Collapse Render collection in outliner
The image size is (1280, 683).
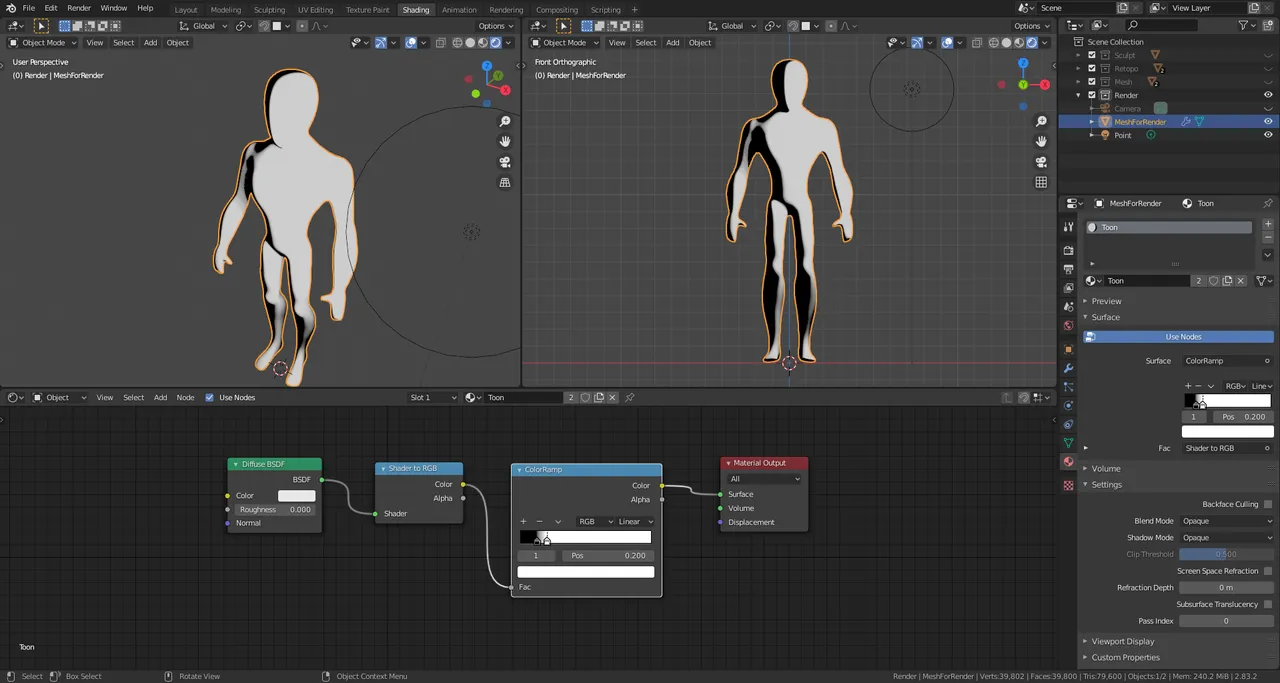coord(1079,95)
